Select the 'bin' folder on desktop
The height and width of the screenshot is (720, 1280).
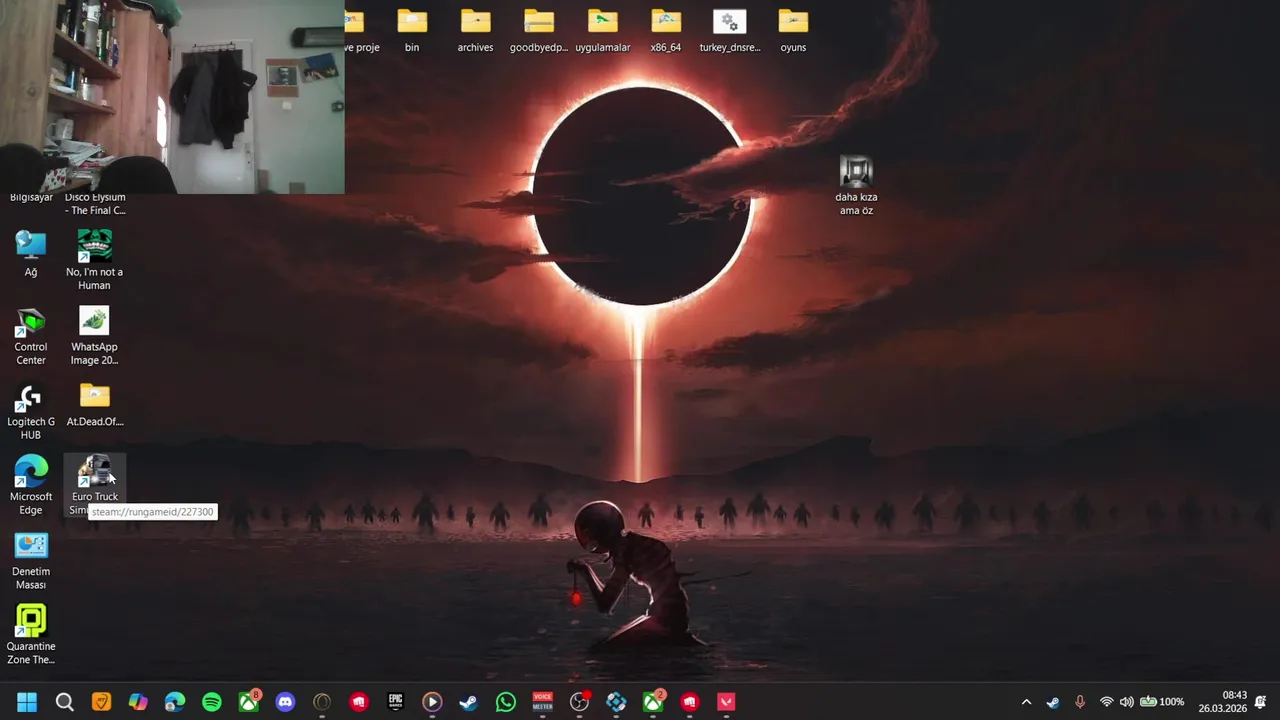click(412, 30)
